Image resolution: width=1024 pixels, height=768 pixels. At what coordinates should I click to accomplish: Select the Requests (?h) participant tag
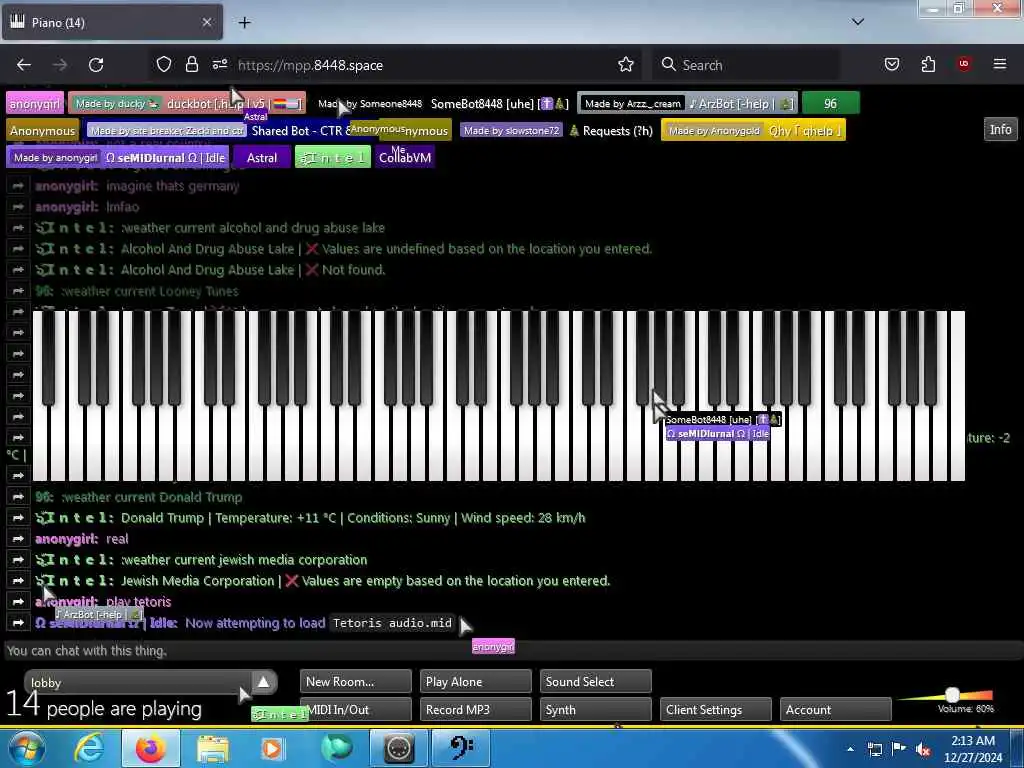[557, 131]
